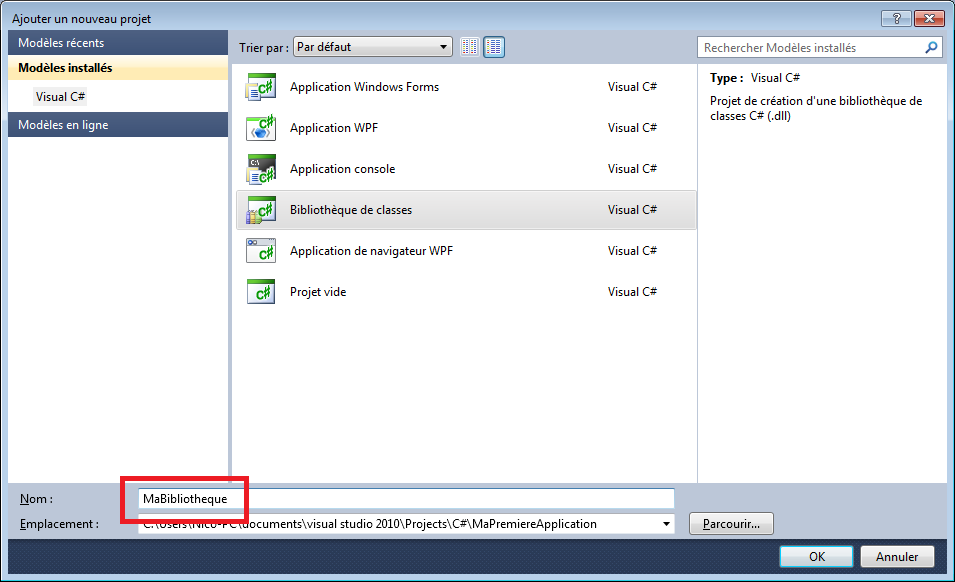Click the Application Windows Forms template icon
Screen dimensions: 955x582
coord(260,87)
